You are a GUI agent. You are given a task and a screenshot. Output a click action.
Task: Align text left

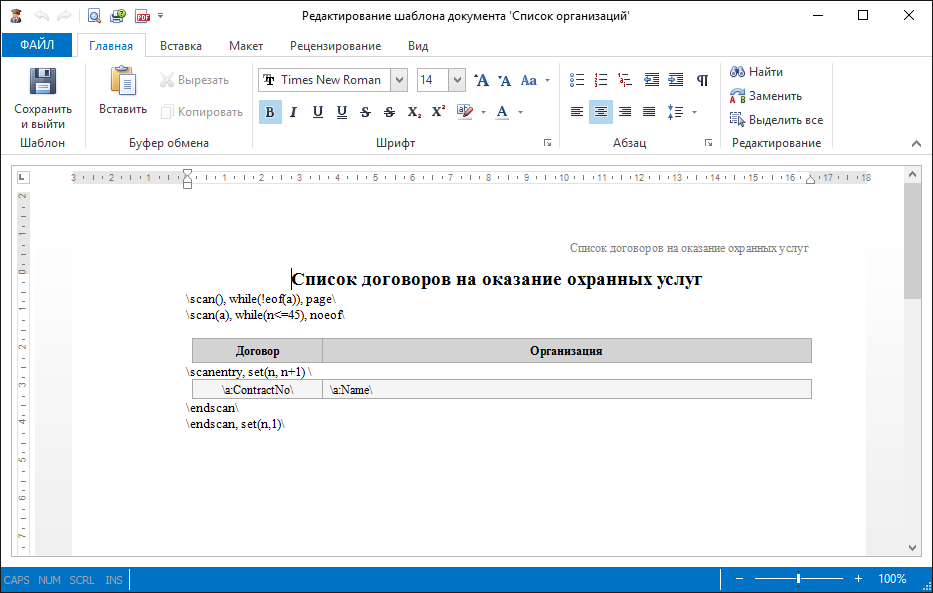coord(577,112)
